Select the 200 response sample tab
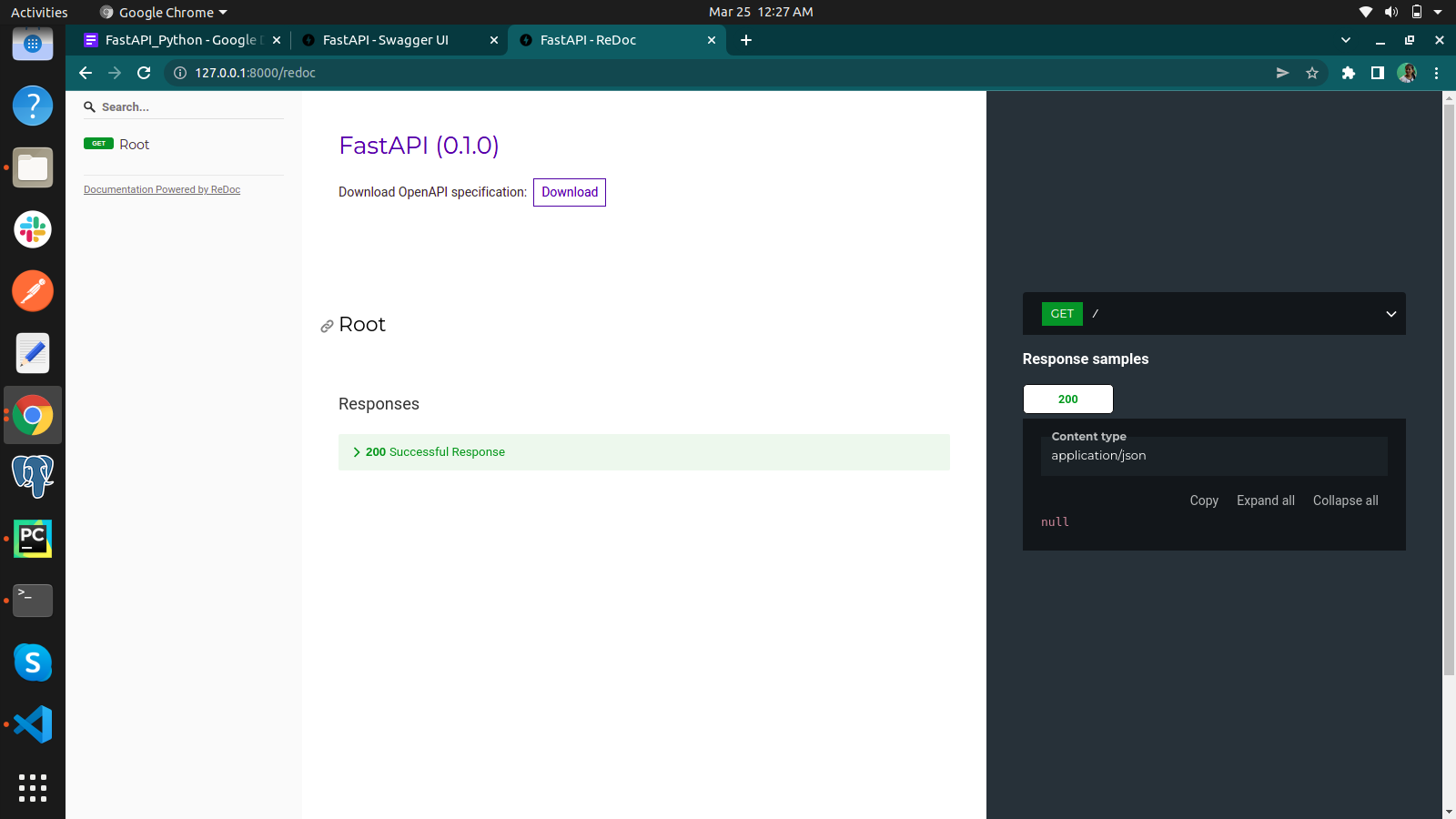Image resolution: width=1456 pixels, height=819 pixels. click(1067, 399)
